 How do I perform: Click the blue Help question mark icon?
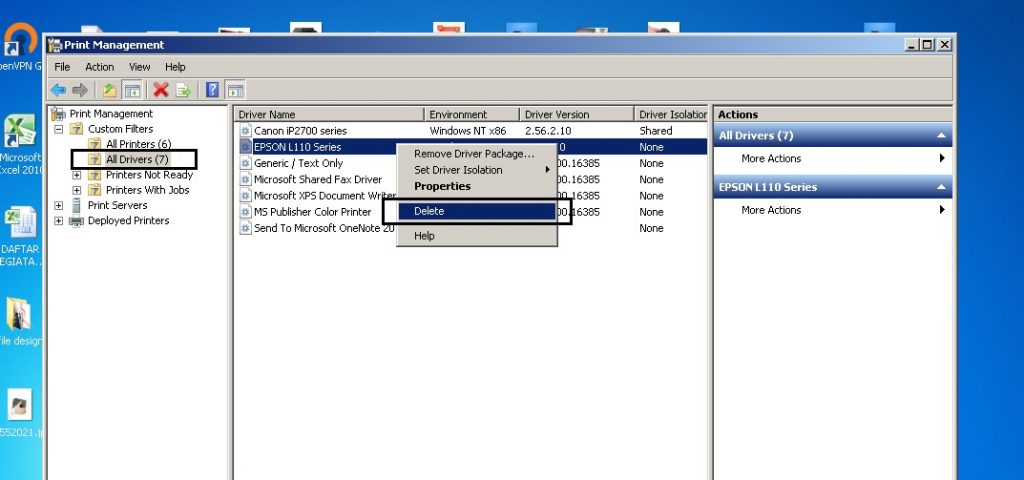pos(212,89)
